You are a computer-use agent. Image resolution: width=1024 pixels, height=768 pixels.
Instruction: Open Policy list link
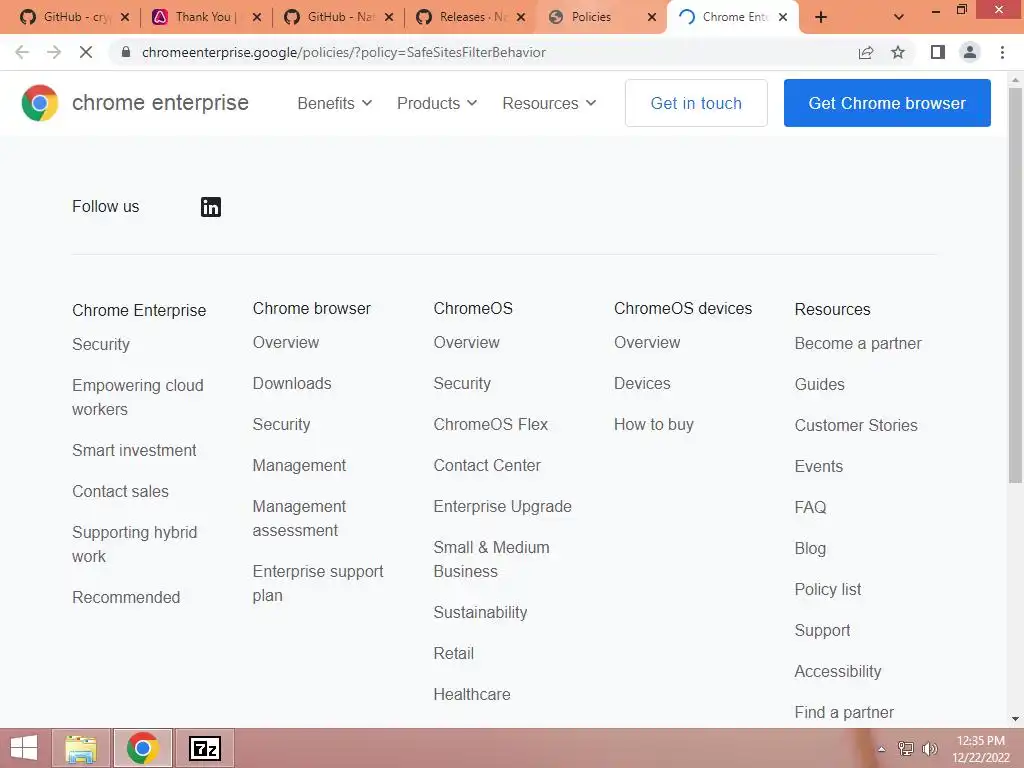[x=827, y=589]
